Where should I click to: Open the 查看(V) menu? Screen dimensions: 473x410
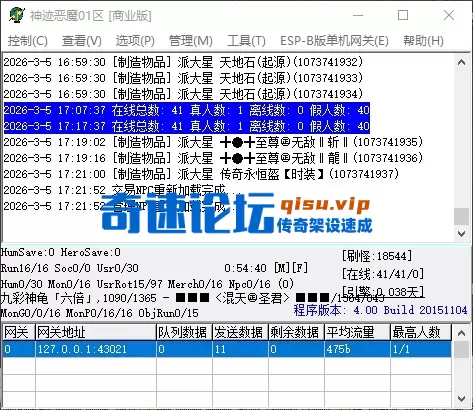tap(82, 41)
